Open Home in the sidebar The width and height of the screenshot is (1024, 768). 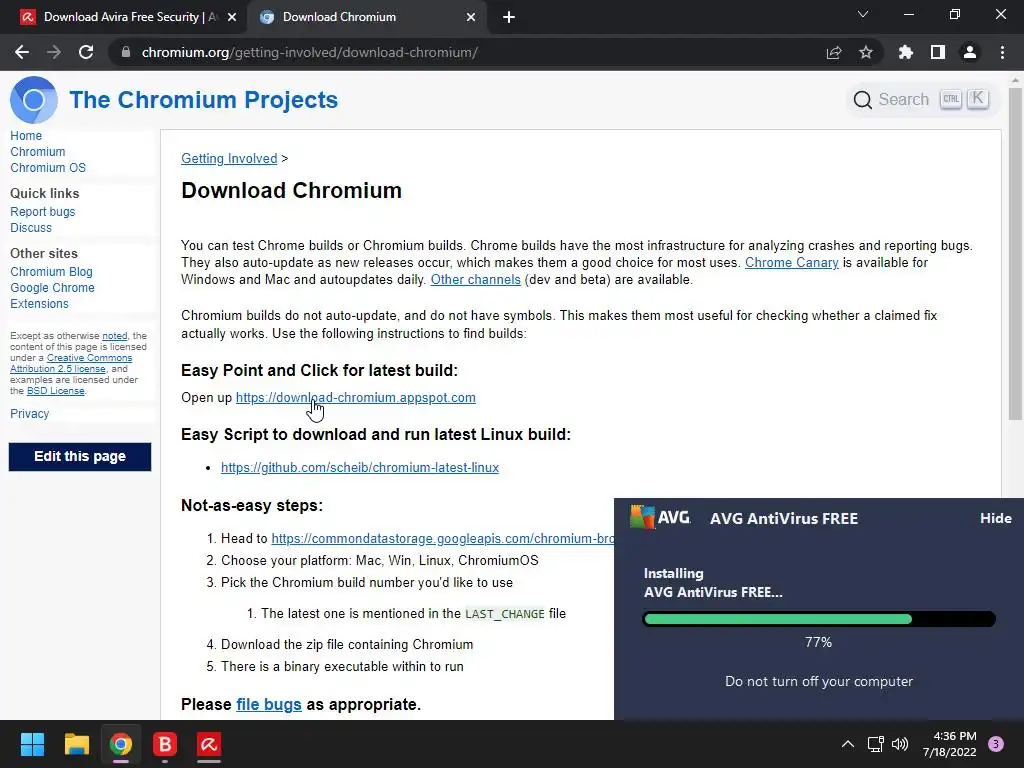pos(26,136)
